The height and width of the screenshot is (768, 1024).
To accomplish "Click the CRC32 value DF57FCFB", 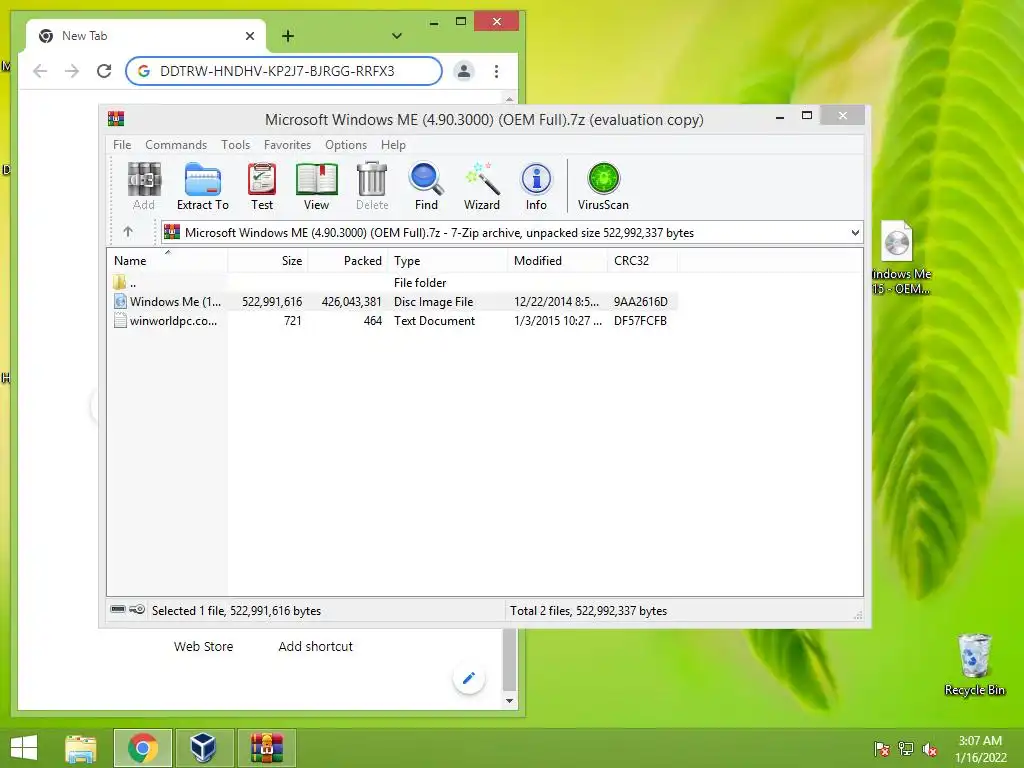I will (x=640, y=321).
